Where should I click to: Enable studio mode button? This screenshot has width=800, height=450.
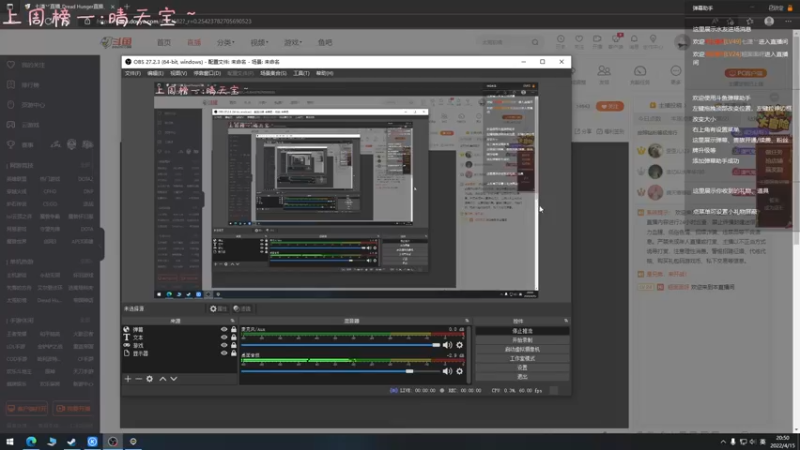pos(522,359)
